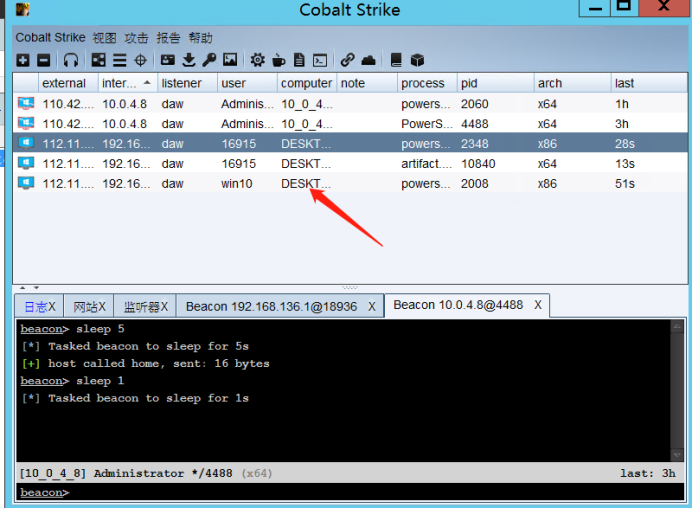Open the Cobalt Strike menu
Image resolution: width=692 pixels, height=508 pixels.
point(50,38)
